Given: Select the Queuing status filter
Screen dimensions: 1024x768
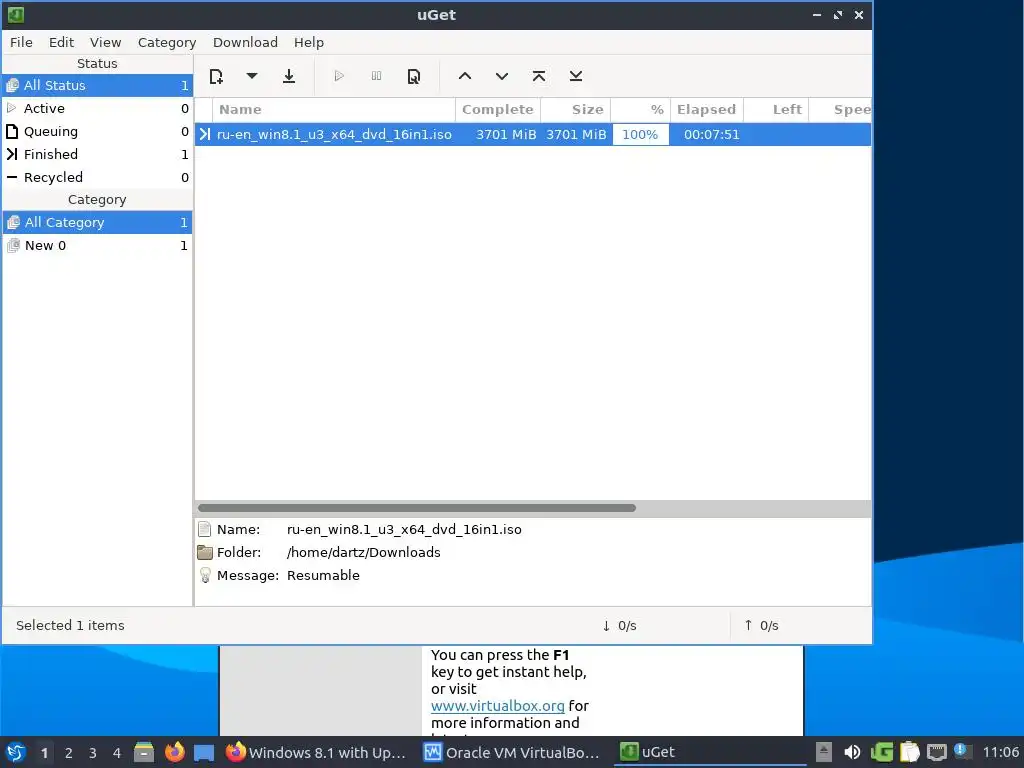Looking at the screenshot, I should pos(97,131).
